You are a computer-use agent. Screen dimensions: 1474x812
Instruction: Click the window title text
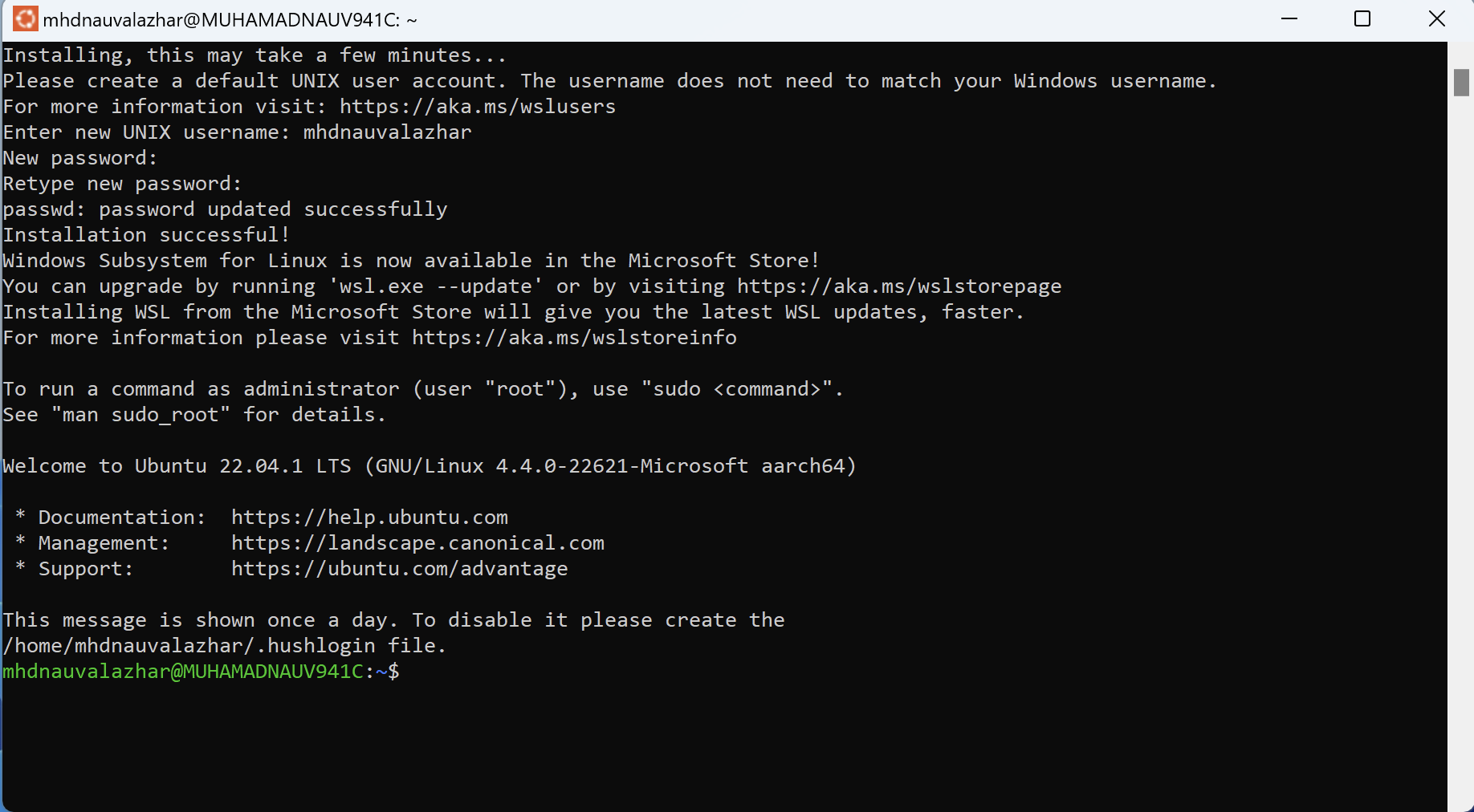231,18
